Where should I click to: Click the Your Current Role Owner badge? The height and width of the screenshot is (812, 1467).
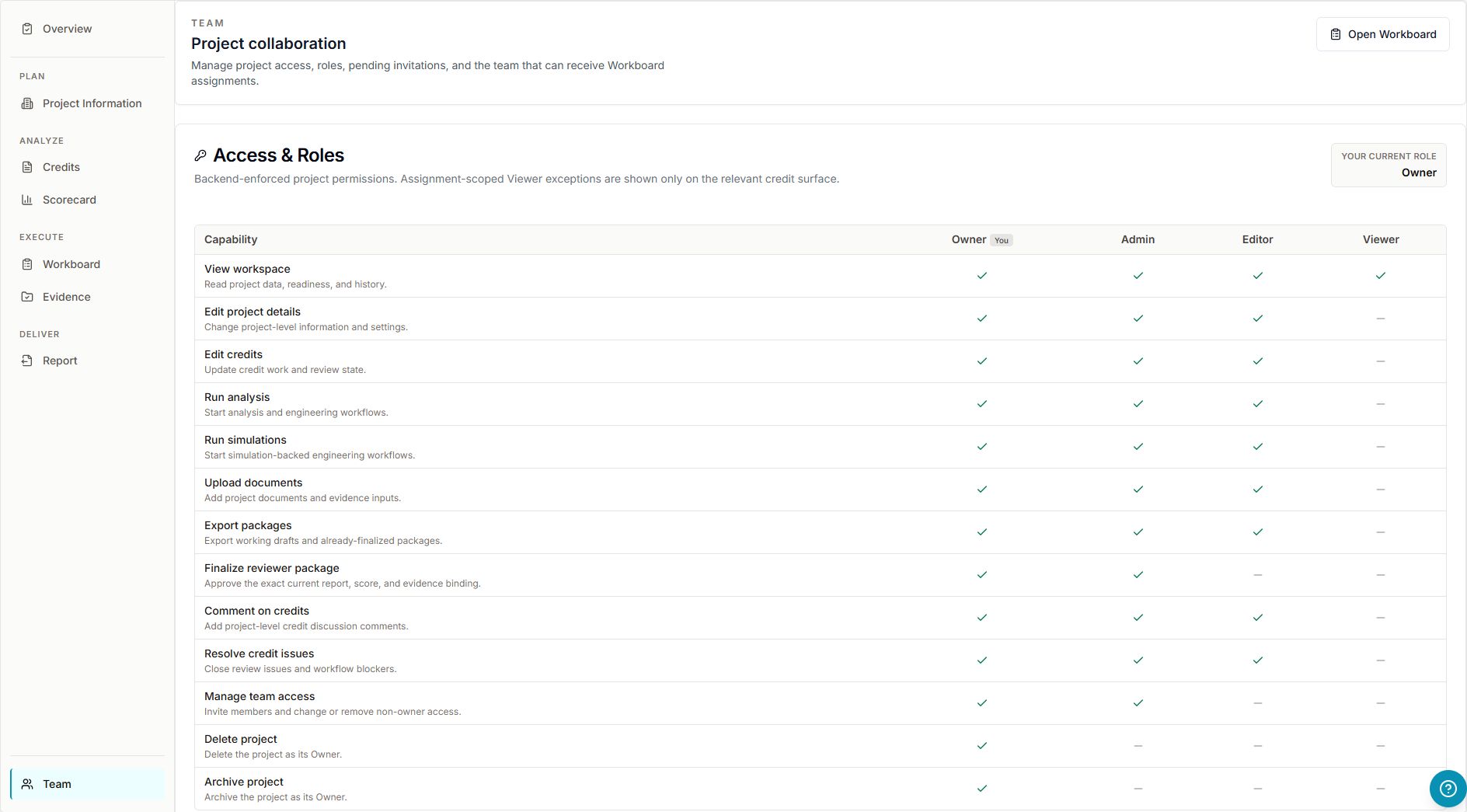(x=1389, y=165)
